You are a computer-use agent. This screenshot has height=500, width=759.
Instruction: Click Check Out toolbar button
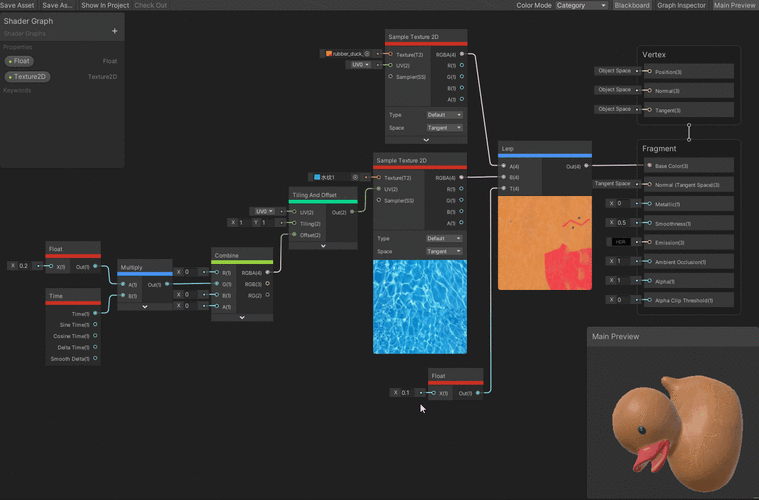(151, 5)
